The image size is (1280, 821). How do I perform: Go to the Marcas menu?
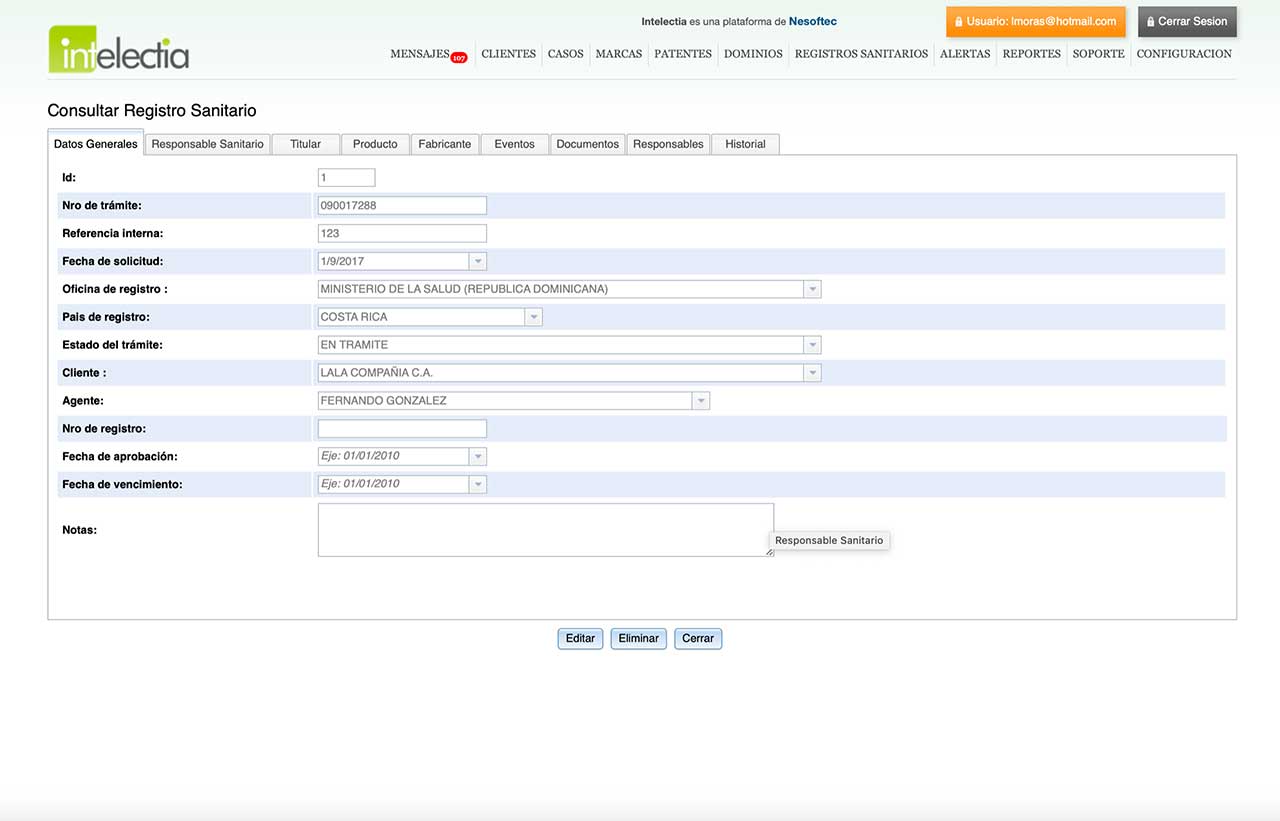click(x=618, y=54)
